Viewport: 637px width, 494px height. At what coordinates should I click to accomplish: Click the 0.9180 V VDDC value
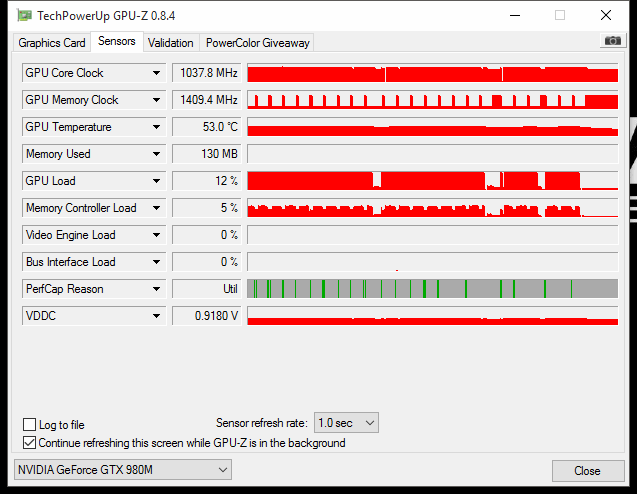pyautogui.click(x=207, y=316)
